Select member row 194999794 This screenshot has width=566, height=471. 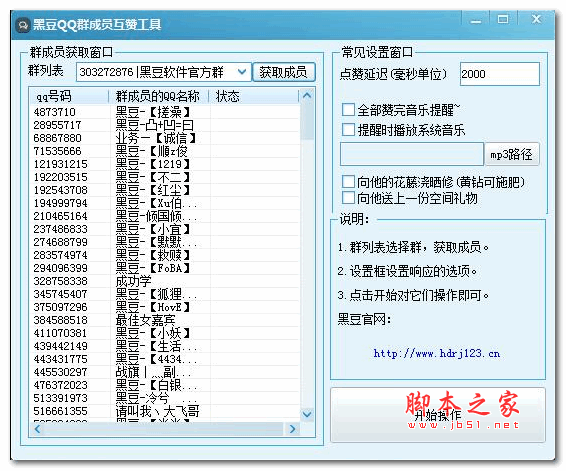[x=165, y=203]
